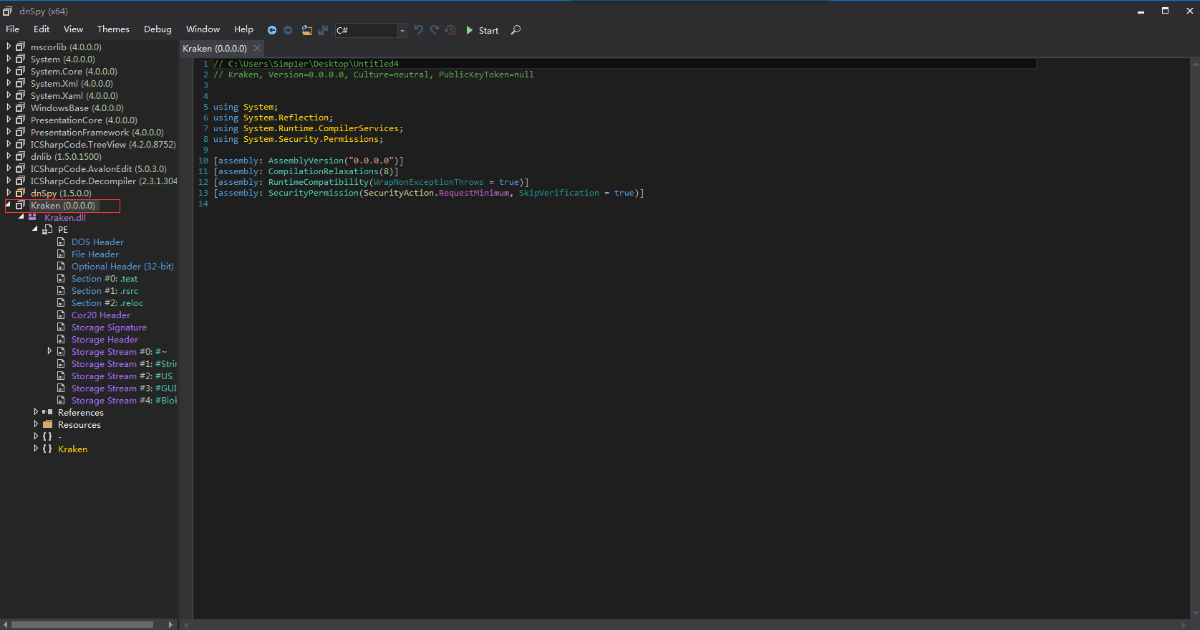Select the Kraken.dll module node
Screen dimensions: 1200x630
coord(64,217)
